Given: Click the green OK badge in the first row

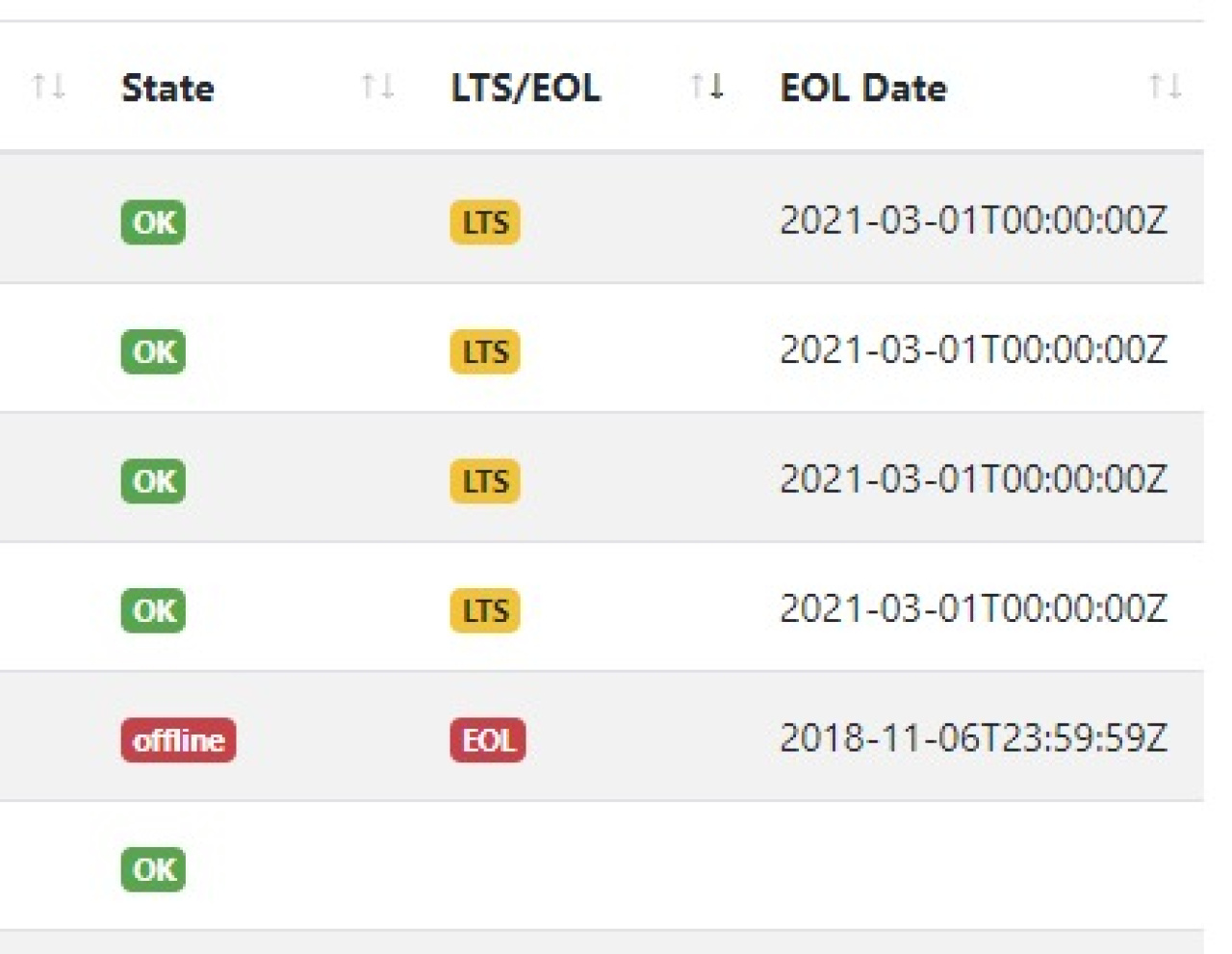Looking at the screenshot, I should pyautogui.click(x=152, y=221).
